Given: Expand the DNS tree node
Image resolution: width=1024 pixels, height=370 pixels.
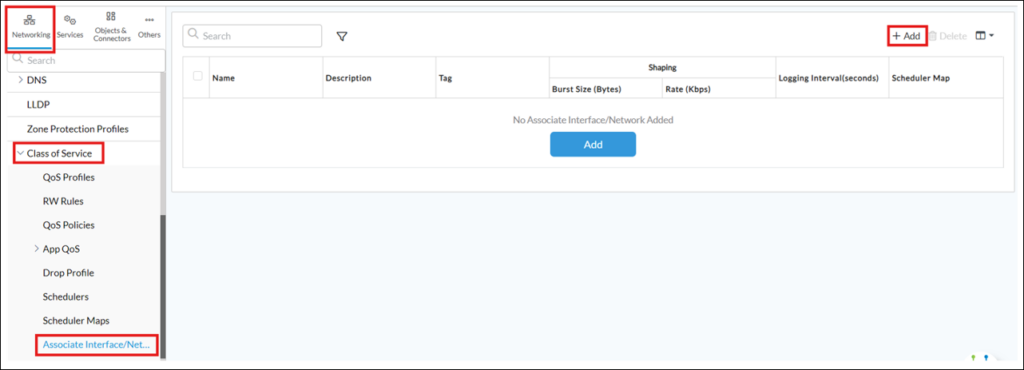Looking at the screenshot, I should (x=20, y=80).
